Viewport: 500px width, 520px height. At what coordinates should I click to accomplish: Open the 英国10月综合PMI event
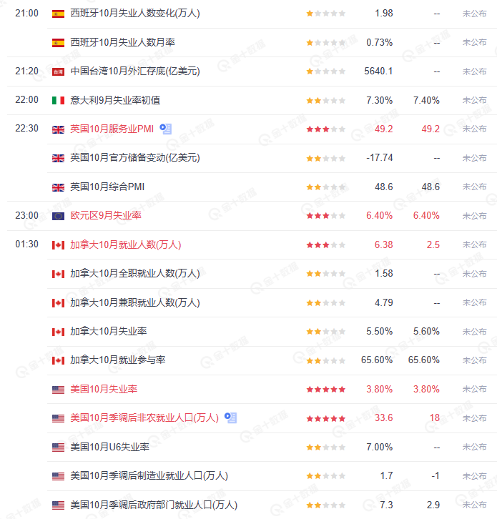pyautogui.click(x=107, y=187)
